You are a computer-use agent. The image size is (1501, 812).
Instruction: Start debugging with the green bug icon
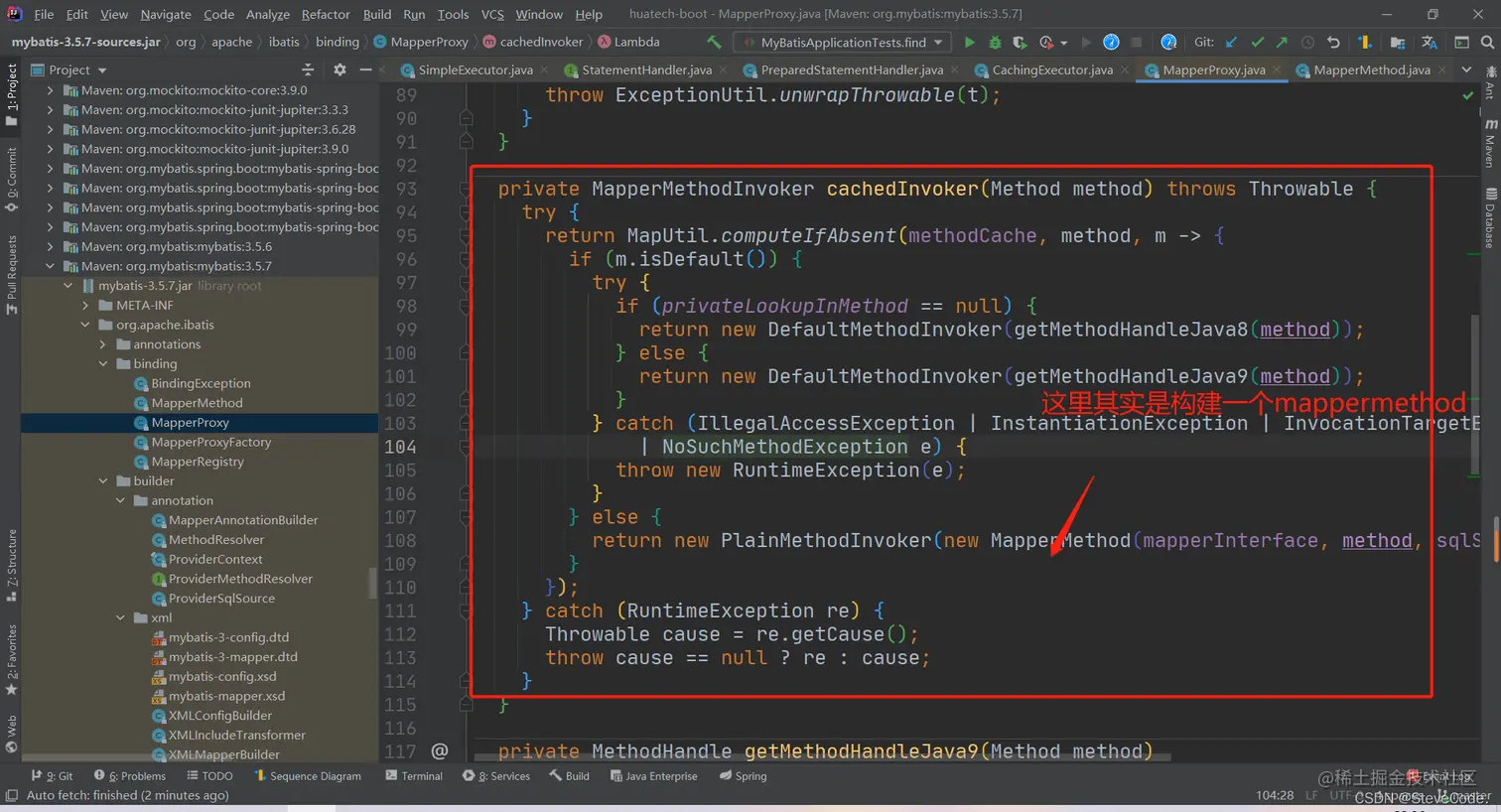[995, 42]
